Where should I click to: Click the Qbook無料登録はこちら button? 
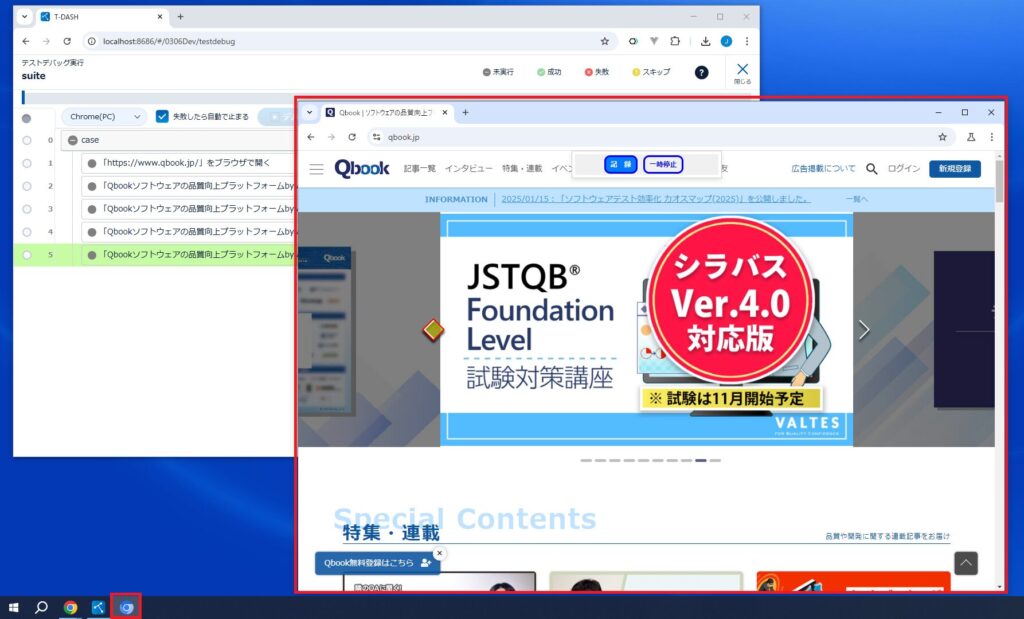[x=377, y=563]
